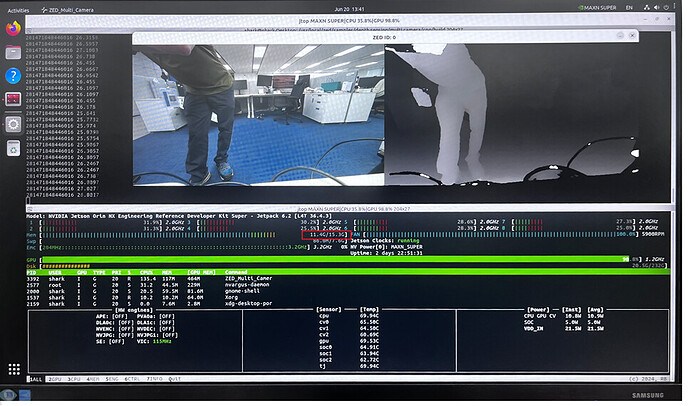This screenshot has width=690, height=406.
Task: Click the Uptime: 2 days text
Action: pyautogui.click(x=386, y=253)
